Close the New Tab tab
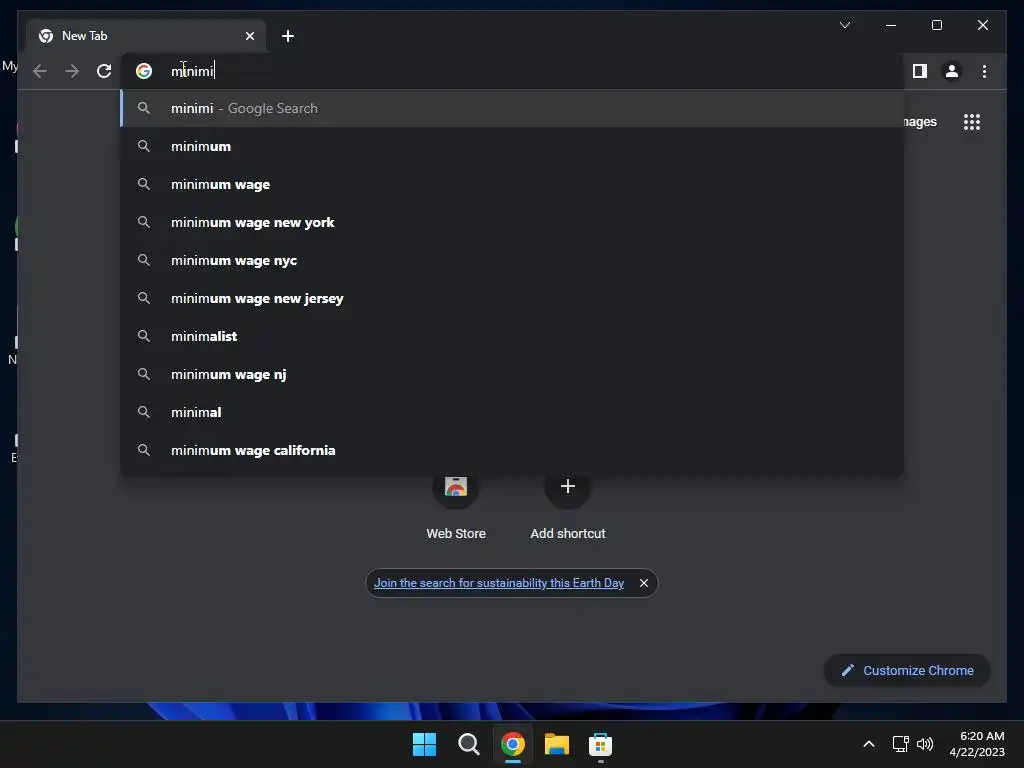Viewport: 1024px width, 768px height. (249, 36)
